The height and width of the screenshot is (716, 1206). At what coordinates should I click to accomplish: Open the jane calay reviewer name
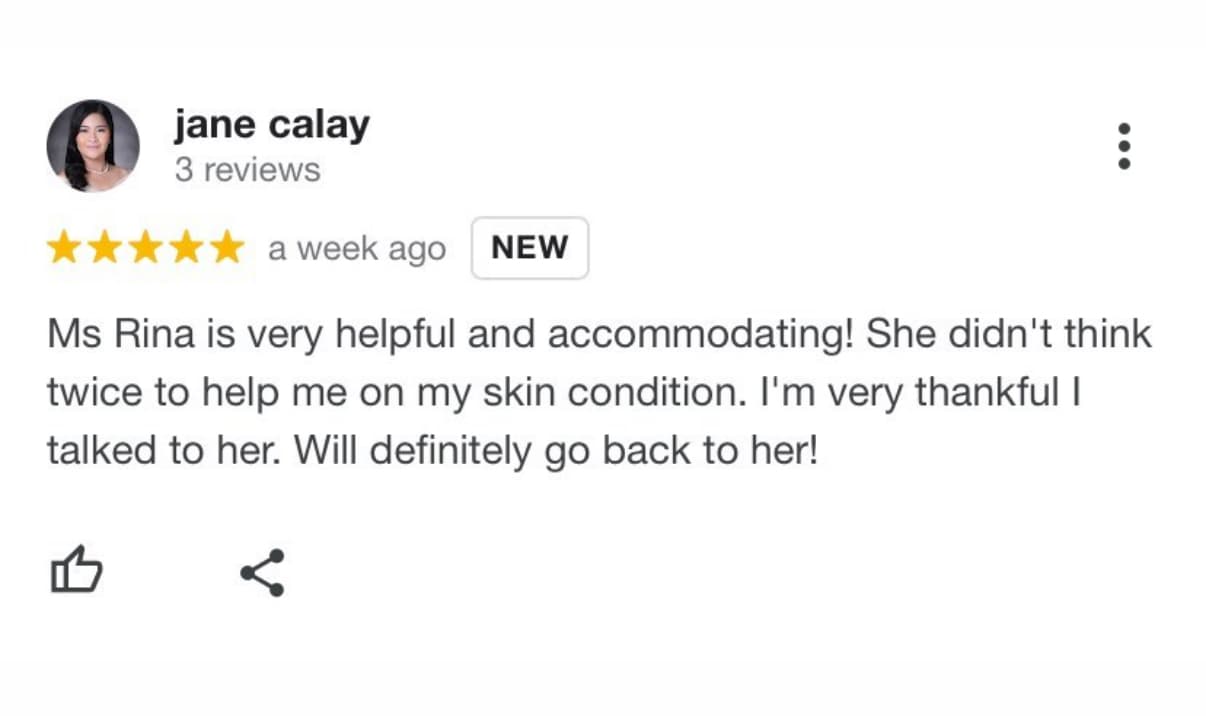[271, 126]
